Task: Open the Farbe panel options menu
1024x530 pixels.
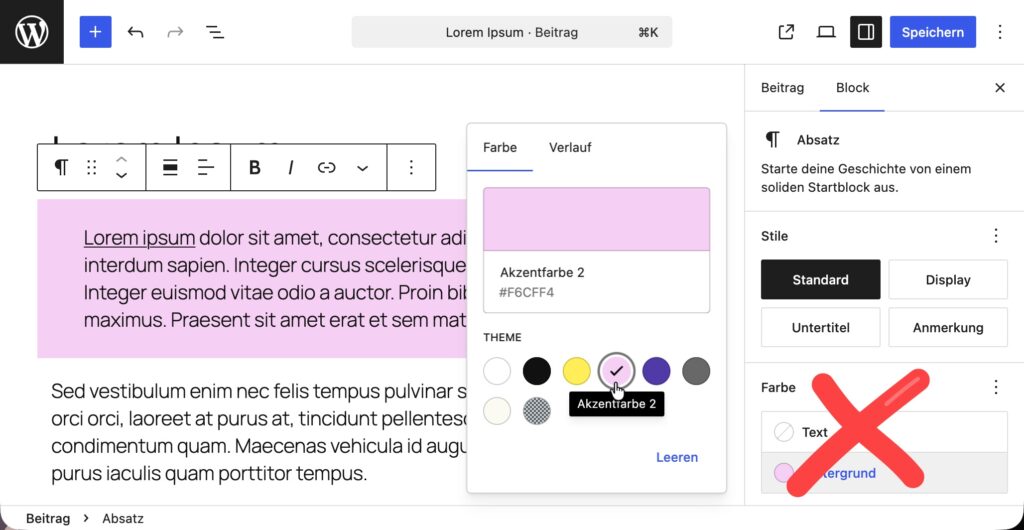Action: point(996,387)
